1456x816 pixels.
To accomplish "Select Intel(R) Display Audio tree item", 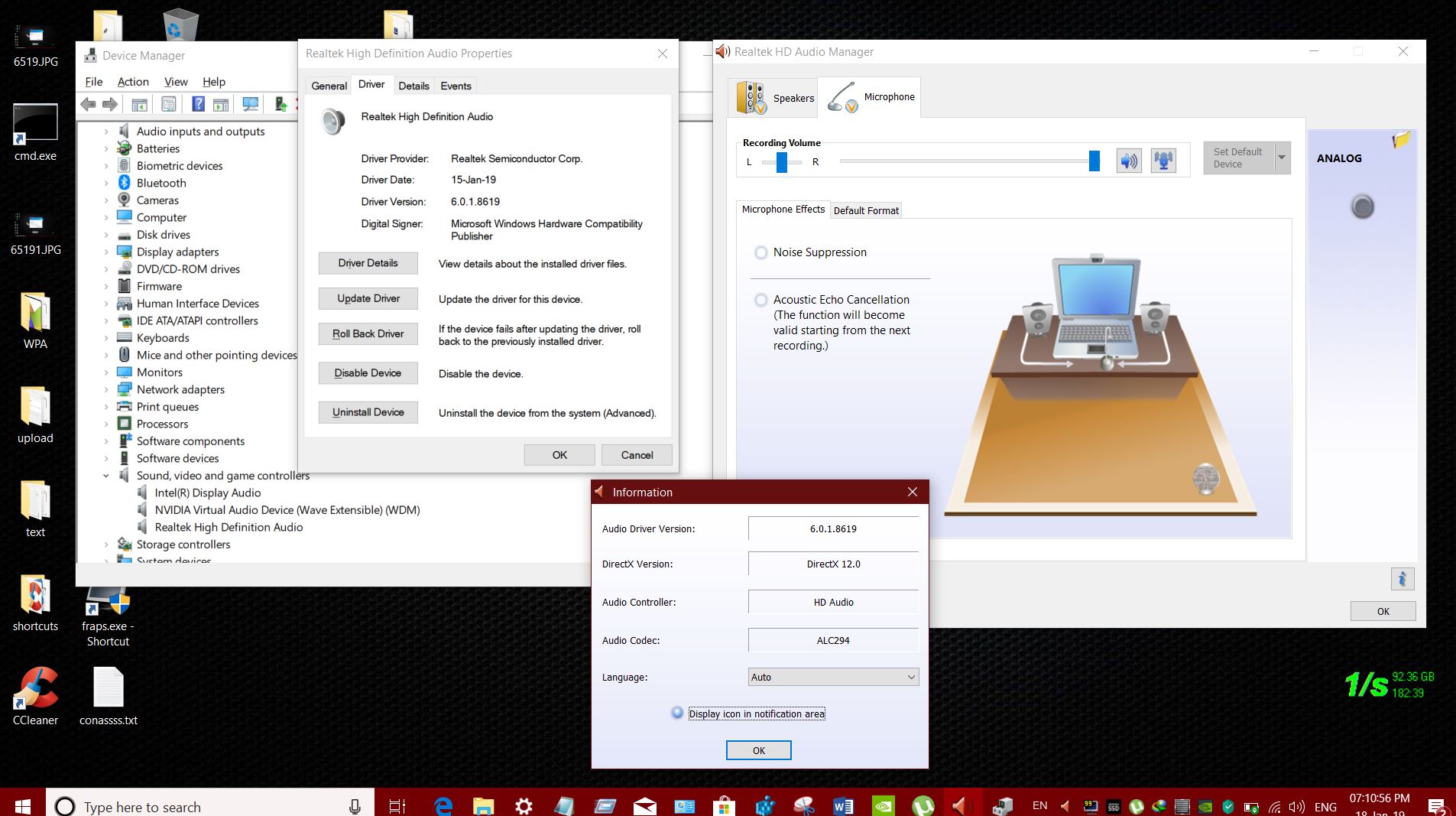I will point(208,493).
